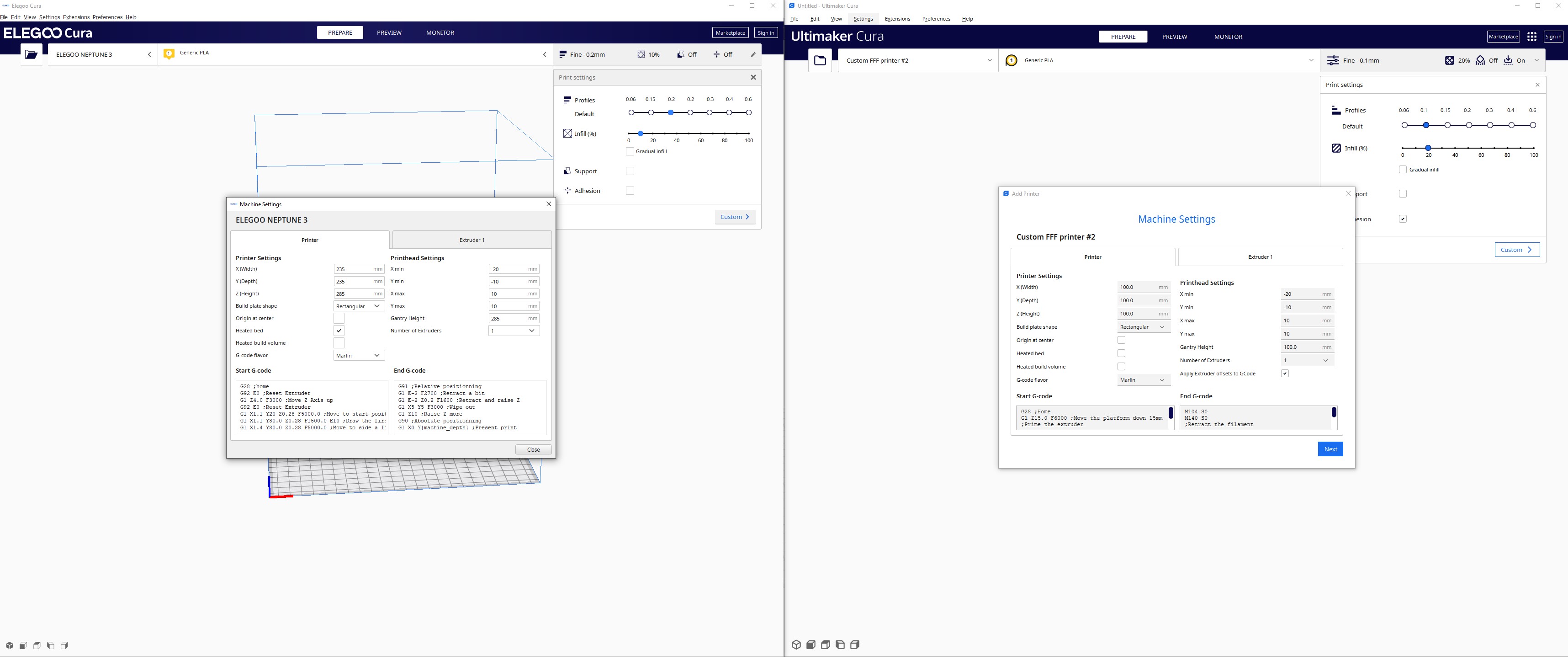Select 3D view cube icon in Ultimaker Cura
This screenshot has width=1568, height=657.
pos(796,645)
